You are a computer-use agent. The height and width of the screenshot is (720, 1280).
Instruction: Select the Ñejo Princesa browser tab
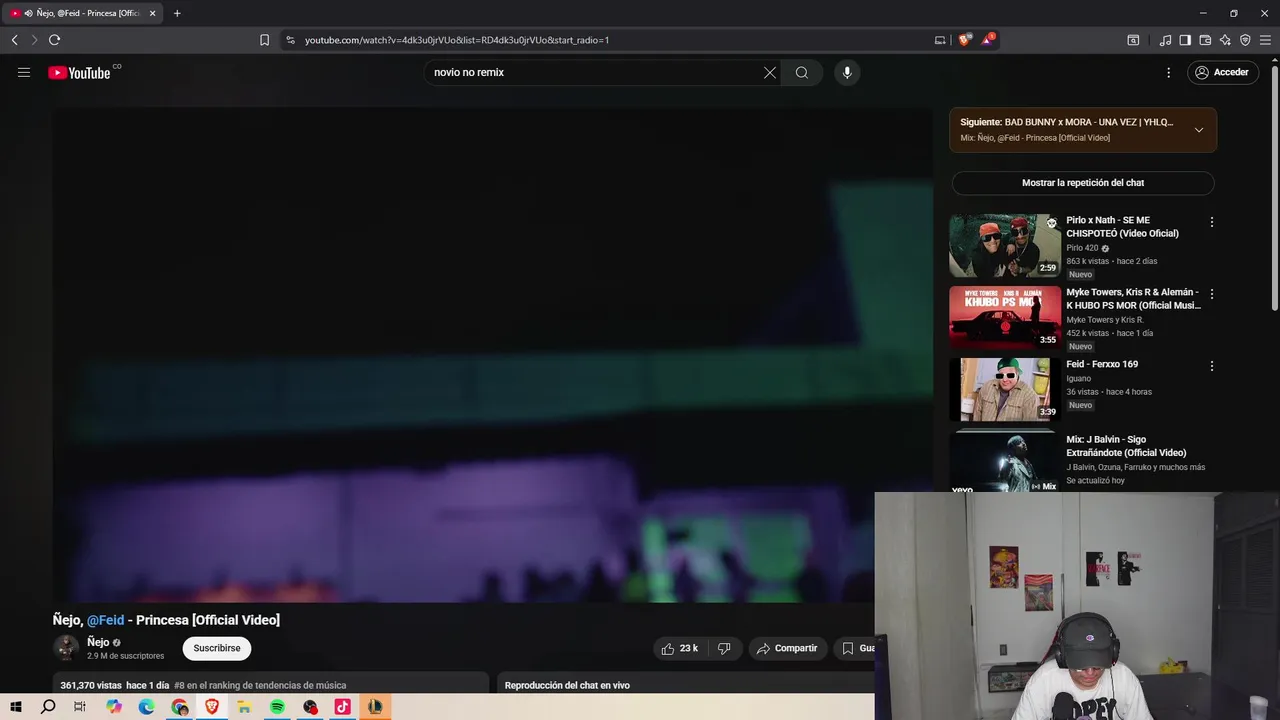pyautogui.click(x=82, y=13)
